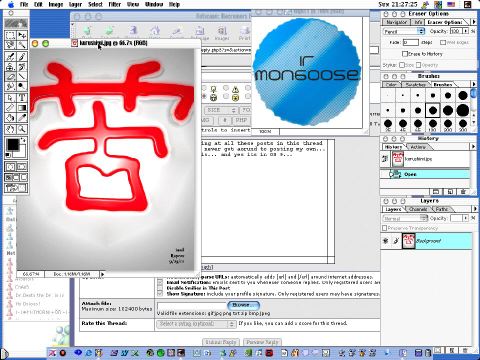
Task: Select the Line tool in toolbox
Action: click(22, 77)
